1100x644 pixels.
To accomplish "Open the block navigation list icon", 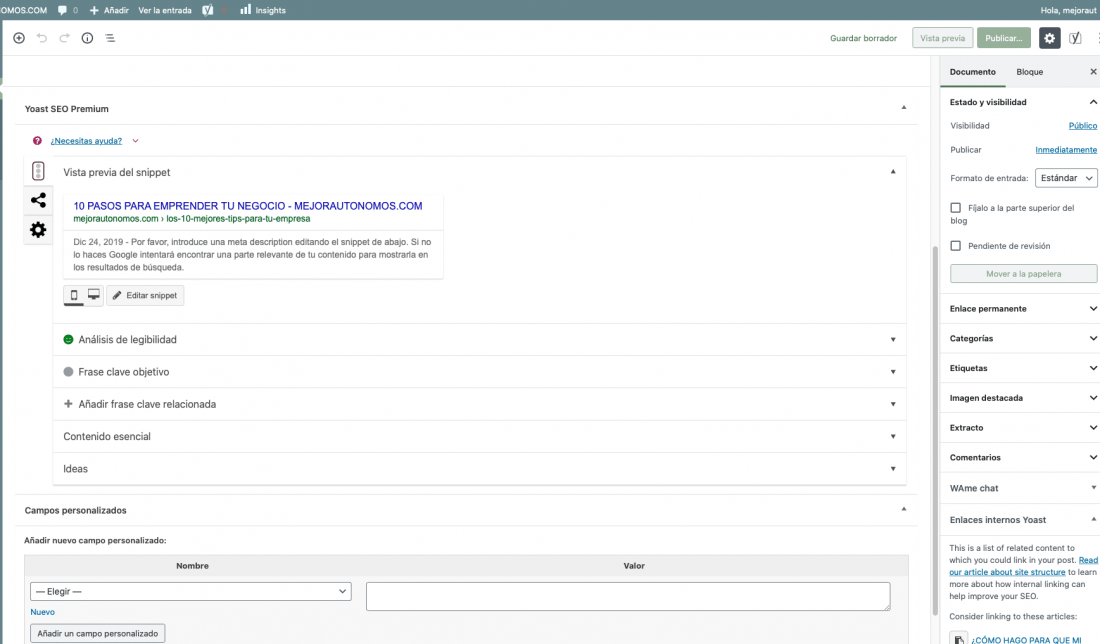I will (110, 38).
